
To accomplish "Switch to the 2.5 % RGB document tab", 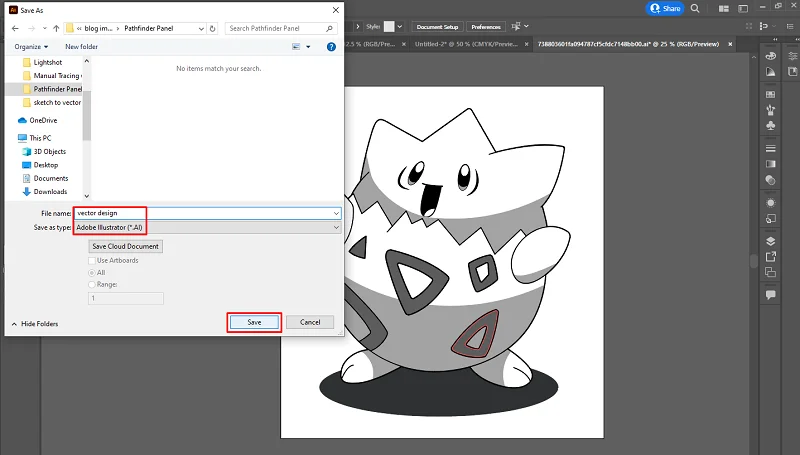I will 370,44.
